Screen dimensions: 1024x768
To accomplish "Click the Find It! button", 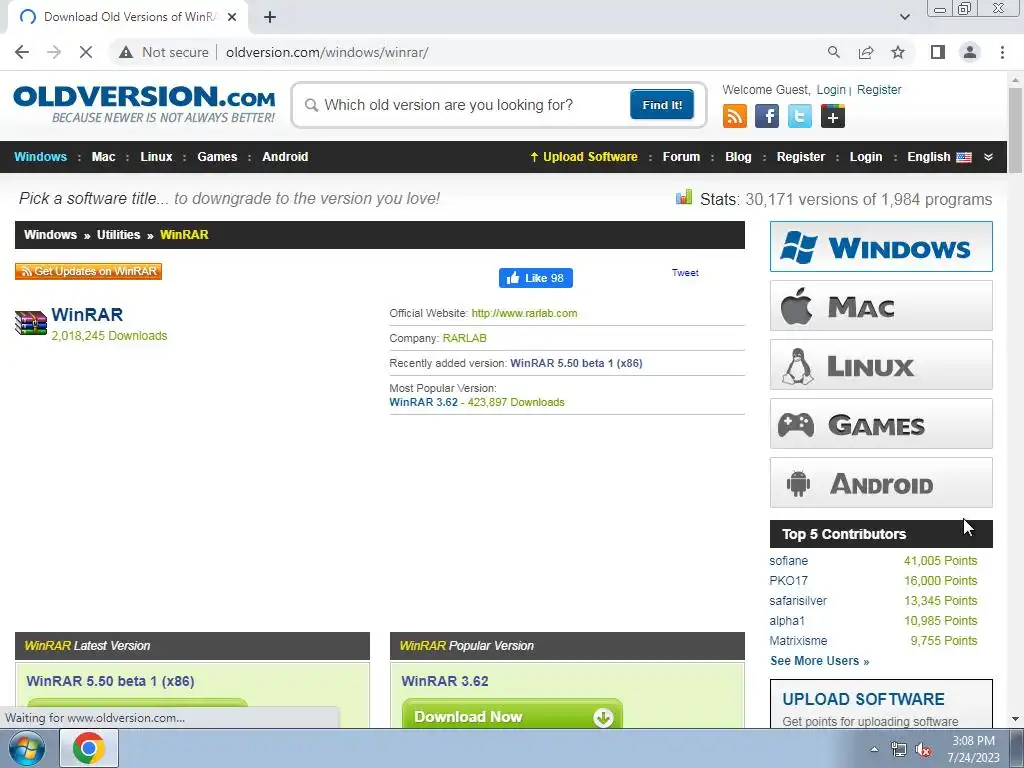I will click(662, 104).
